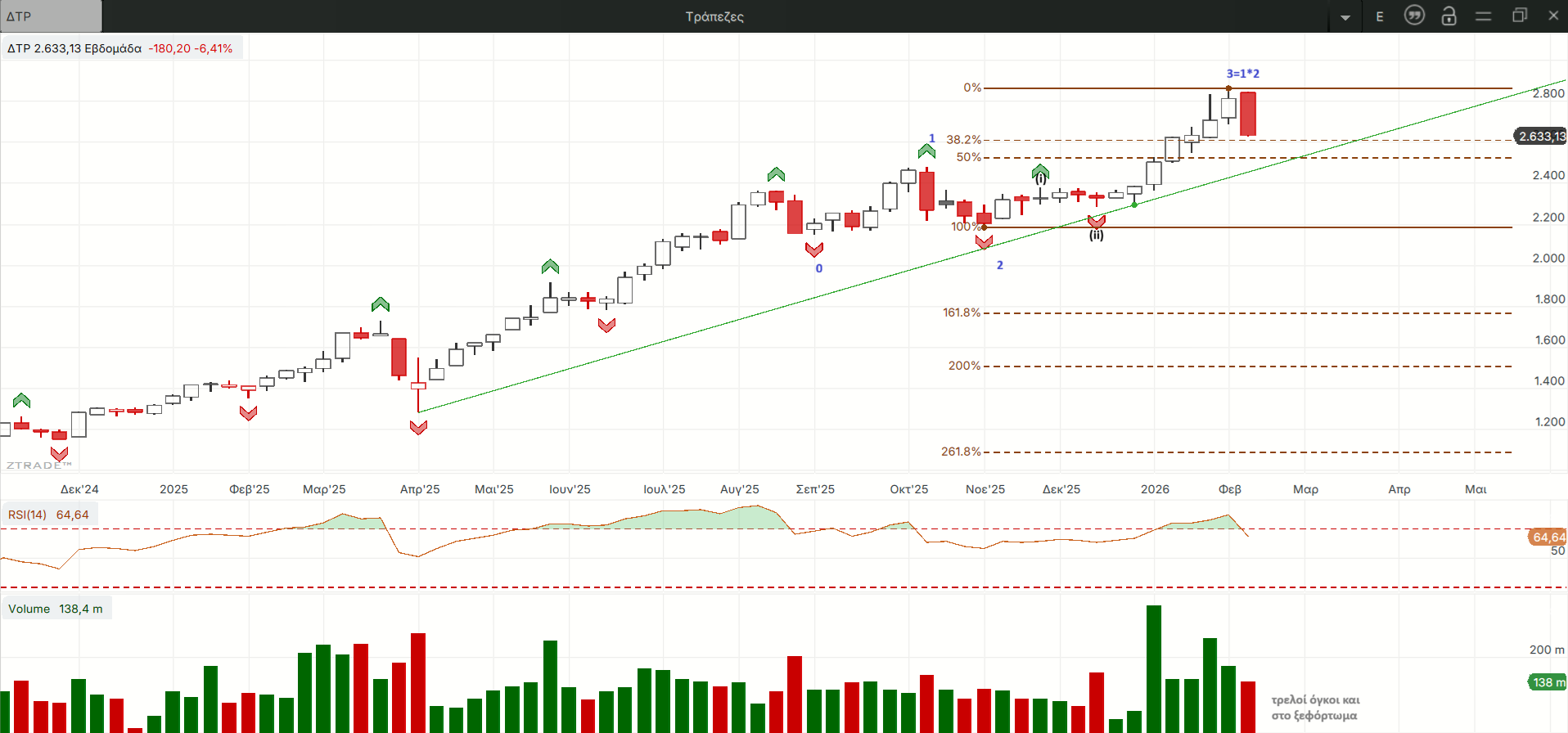Open the two-line hamburger menu icon

click(x=1483, y=16)
